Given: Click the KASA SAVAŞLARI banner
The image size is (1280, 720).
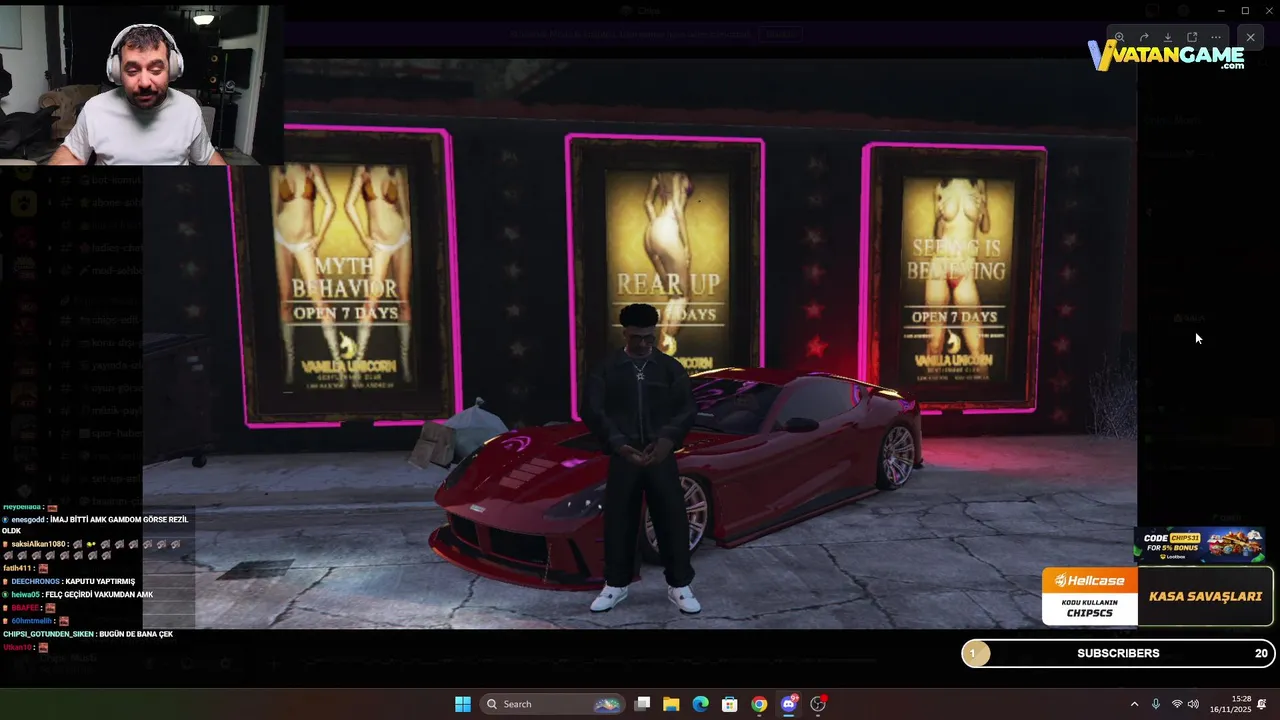Looking at the screenshot, I should 1205,596.
